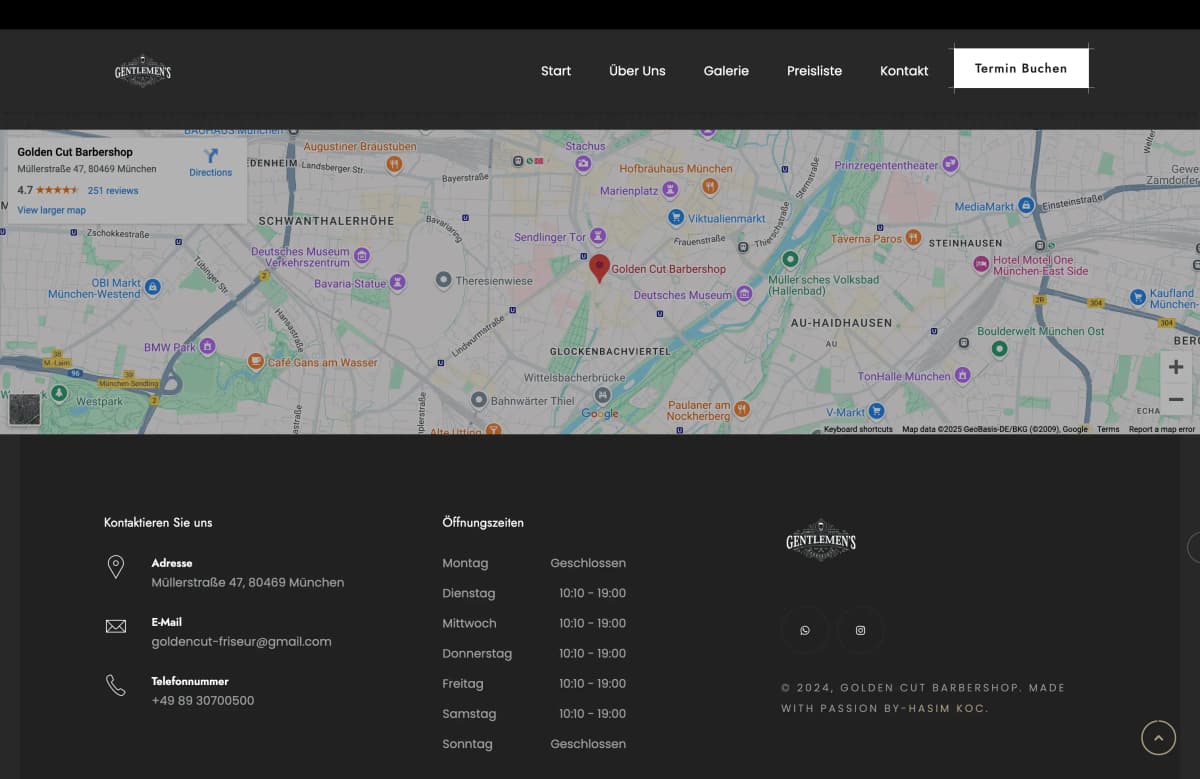The height and width of the screenshot is (779, 1200).
Task: Click the phone icon beside Telefonnummer
Action: pyautogui.click(x=116, y=686)
